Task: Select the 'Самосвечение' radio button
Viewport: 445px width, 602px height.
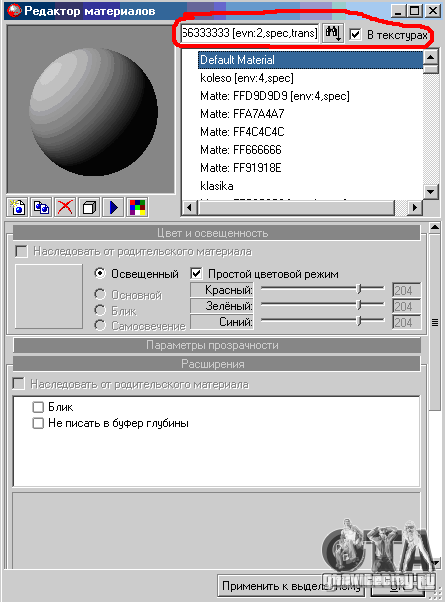Action: [x=100, y=326]
